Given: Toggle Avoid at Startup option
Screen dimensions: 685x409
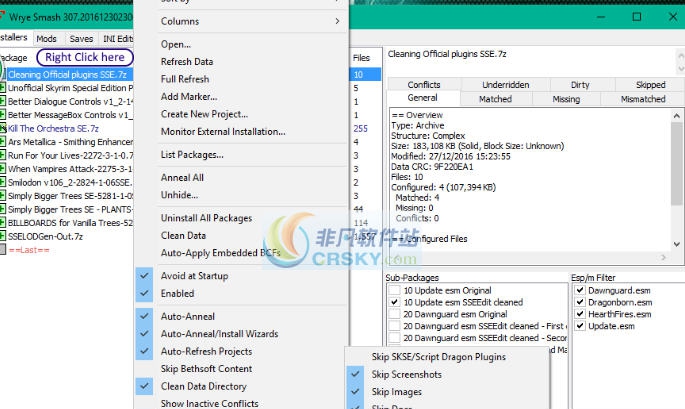Looking at the screenshot, I should [241, 276].
